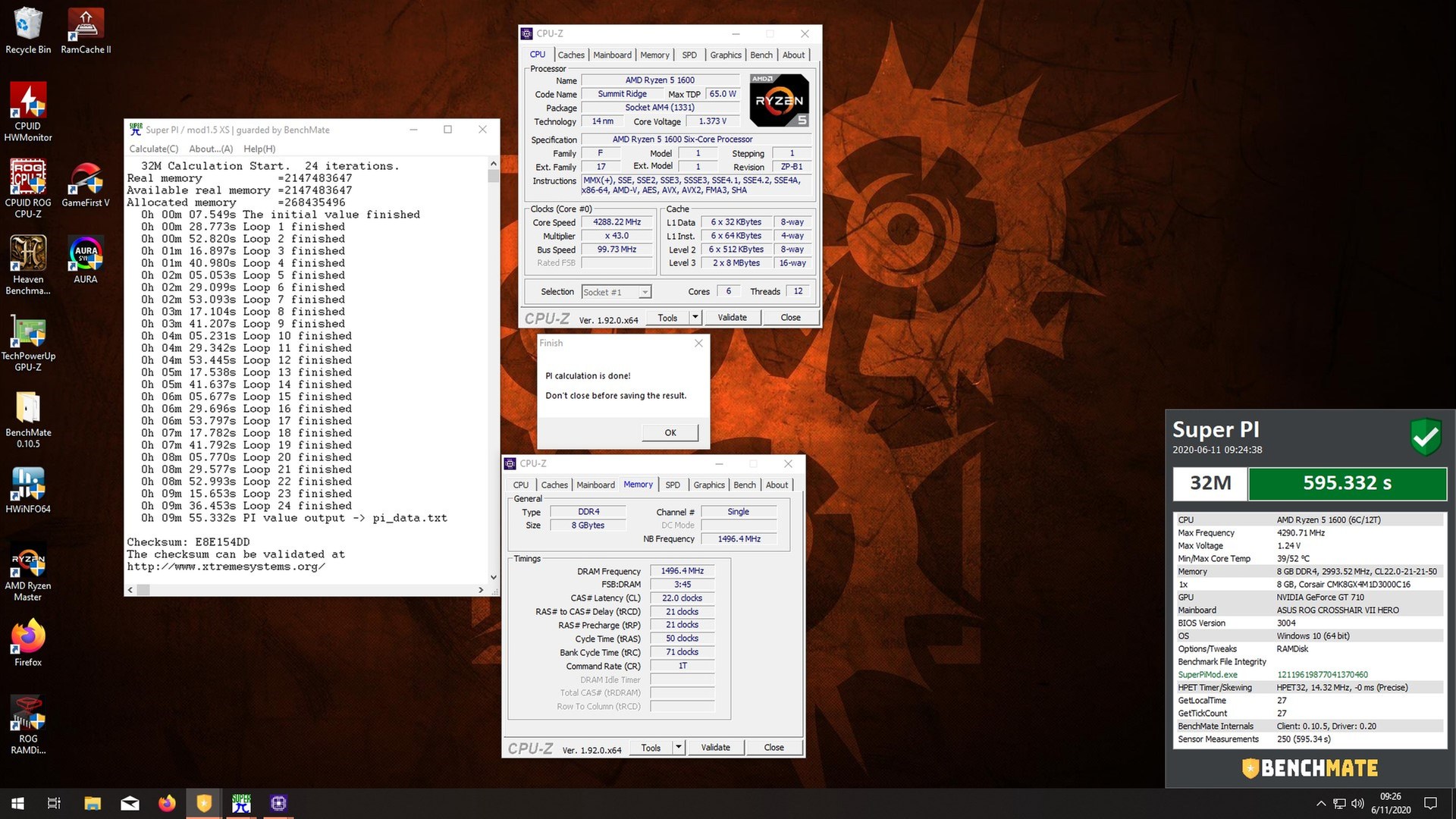Select SPD tab in top CPU-Z window
The width and height of the screenshot is (1456, 819).
pos(689,55)
